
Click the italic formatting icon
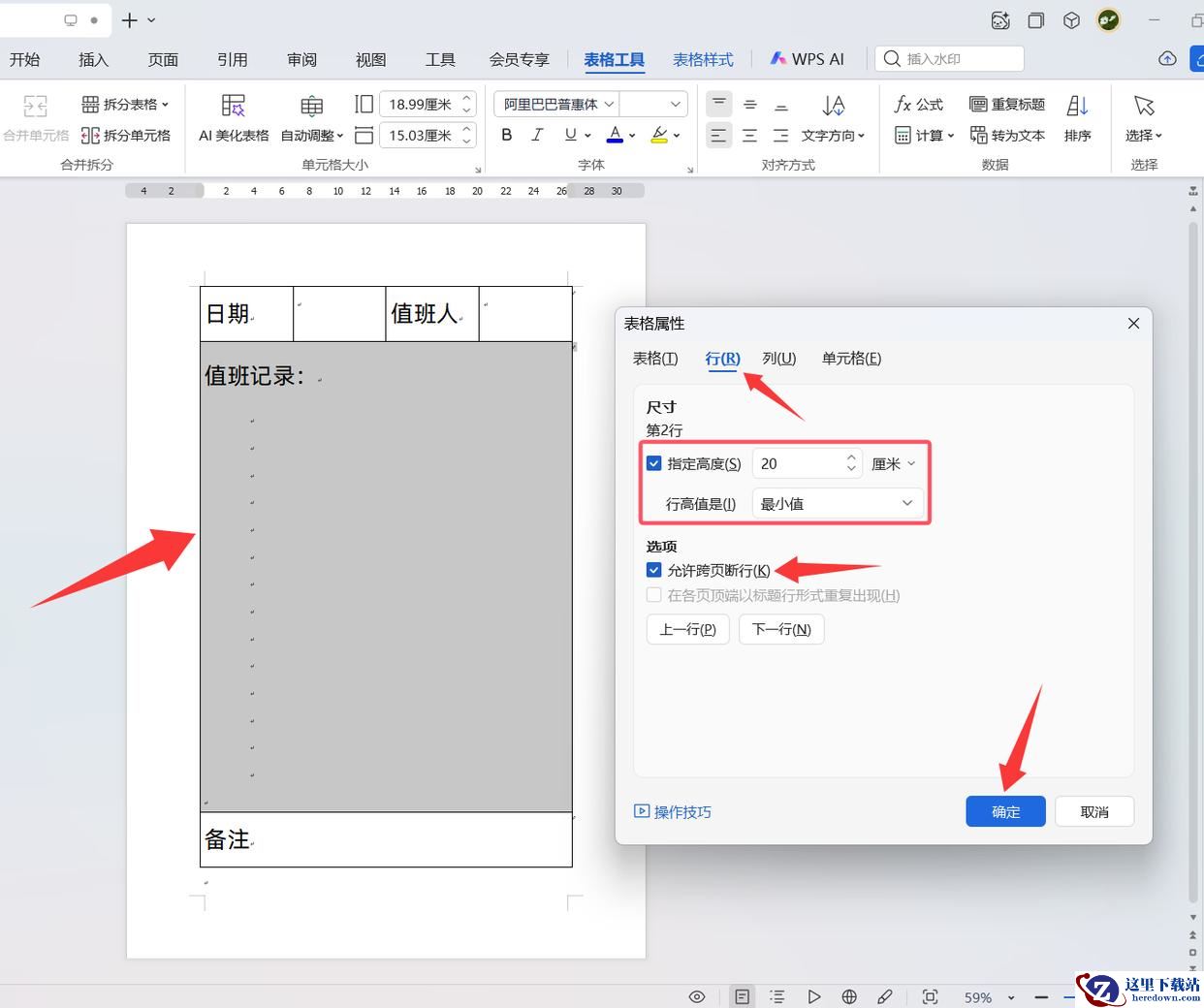537,136
